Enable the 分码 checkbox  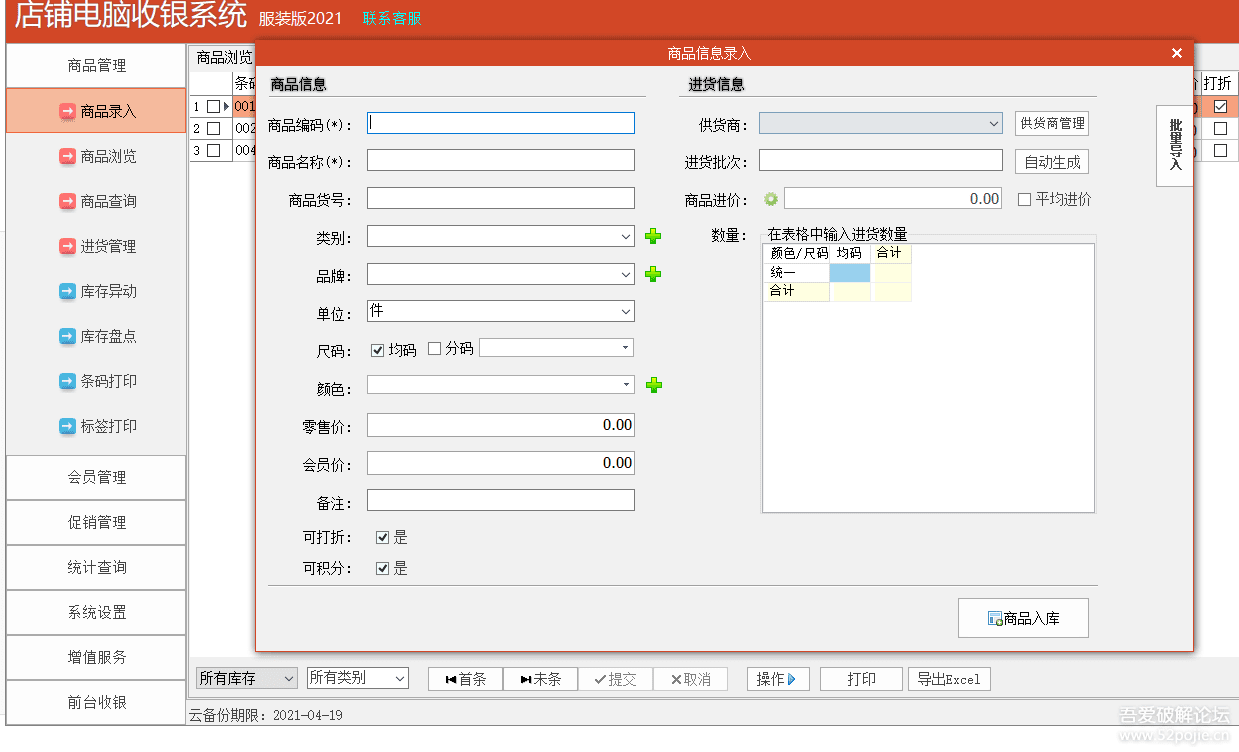[x=435, y=349]
